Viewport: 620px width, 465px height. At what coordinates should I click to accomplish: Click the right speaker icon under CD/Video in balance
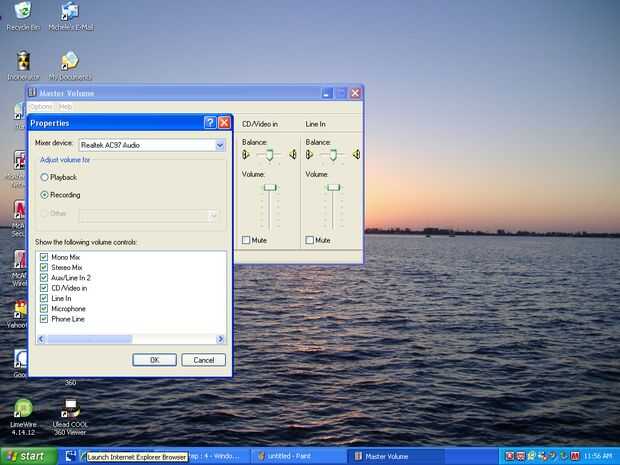coord(293,154)
